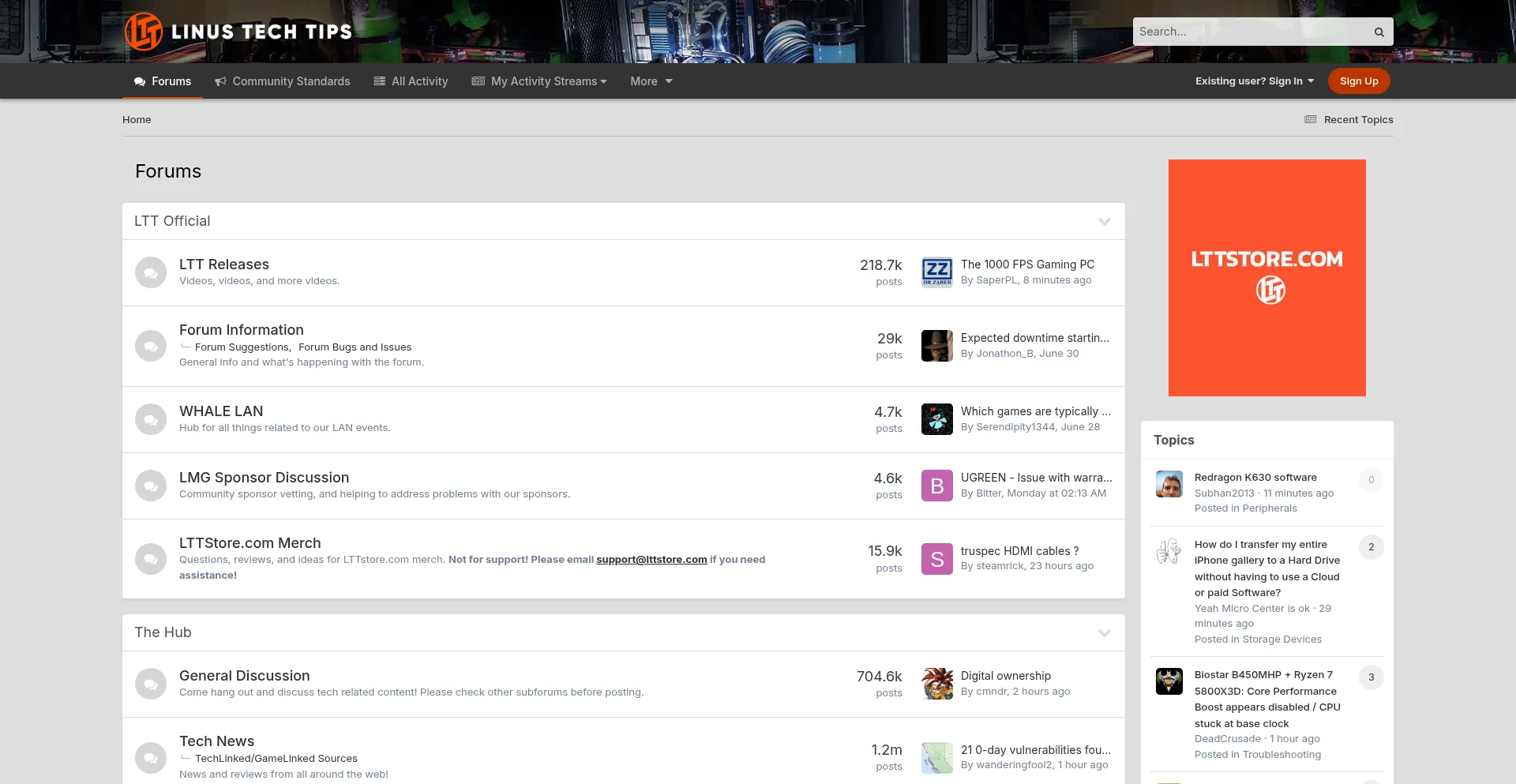Open My Activity Streams dropdown
The image size is (1516, 784).
pyautogui.click(x=539, y=81)
